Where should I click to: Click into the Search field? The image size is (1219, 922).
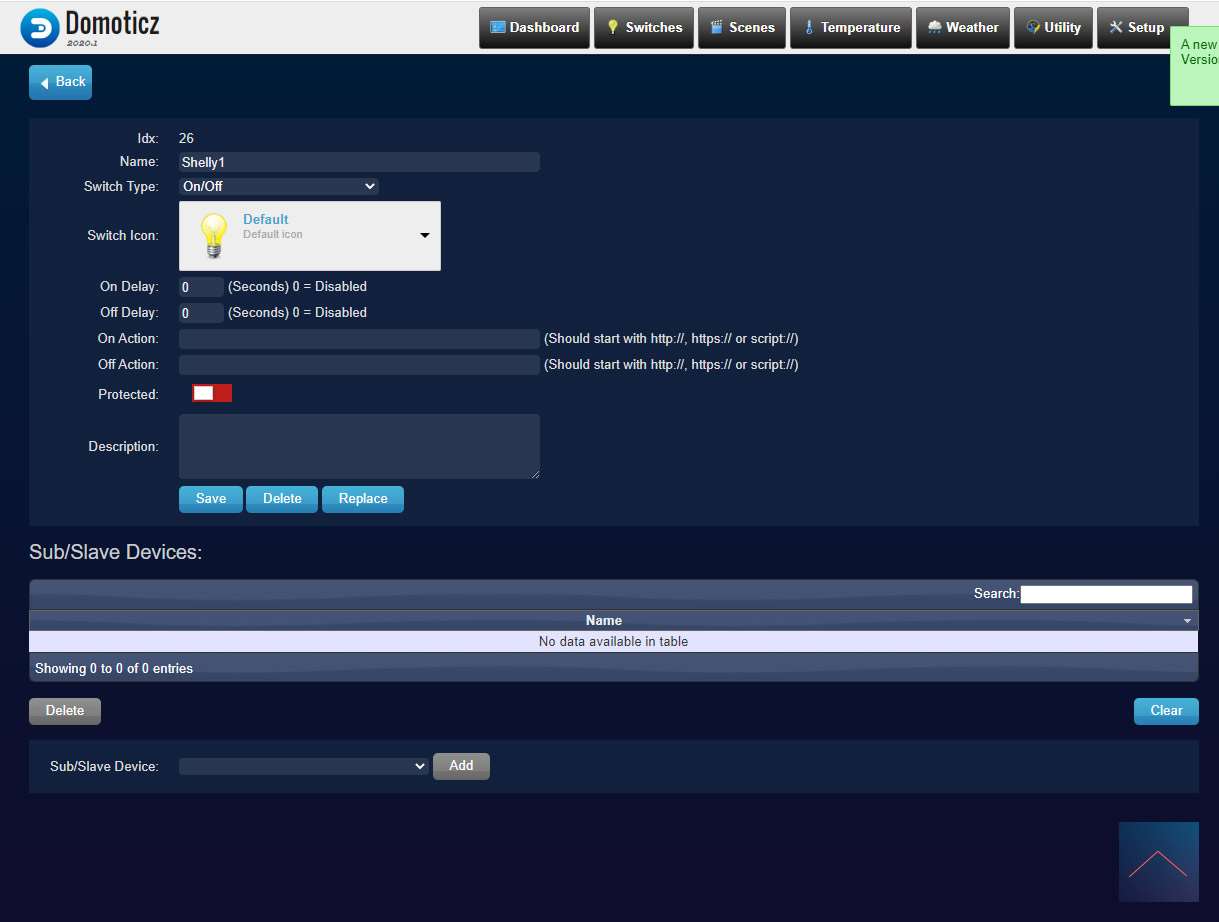point(1106,594)
